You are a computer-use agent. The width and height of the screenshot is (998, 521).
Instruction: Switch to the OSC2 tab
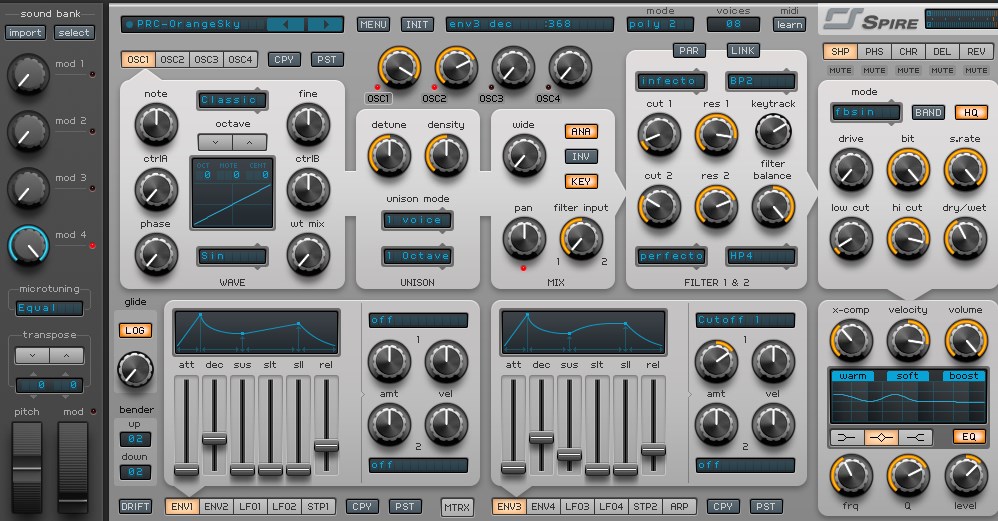[x=172, y=60]
